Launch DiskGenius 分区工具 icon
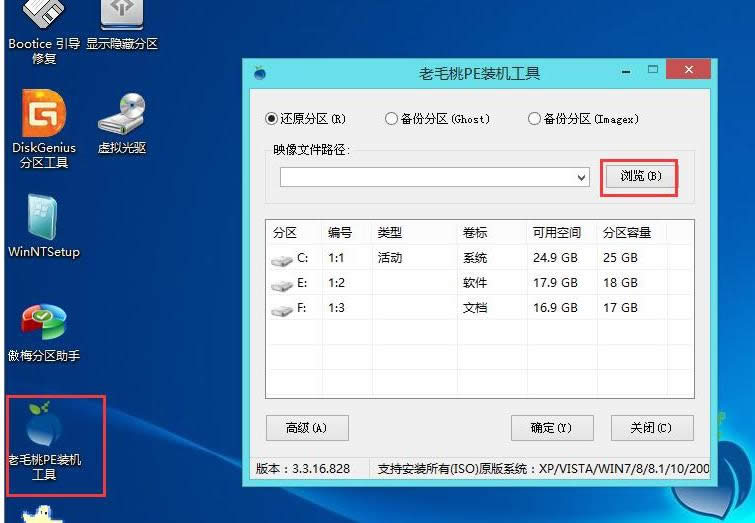The height and width of the screenshot is (523, 755). 43,118
